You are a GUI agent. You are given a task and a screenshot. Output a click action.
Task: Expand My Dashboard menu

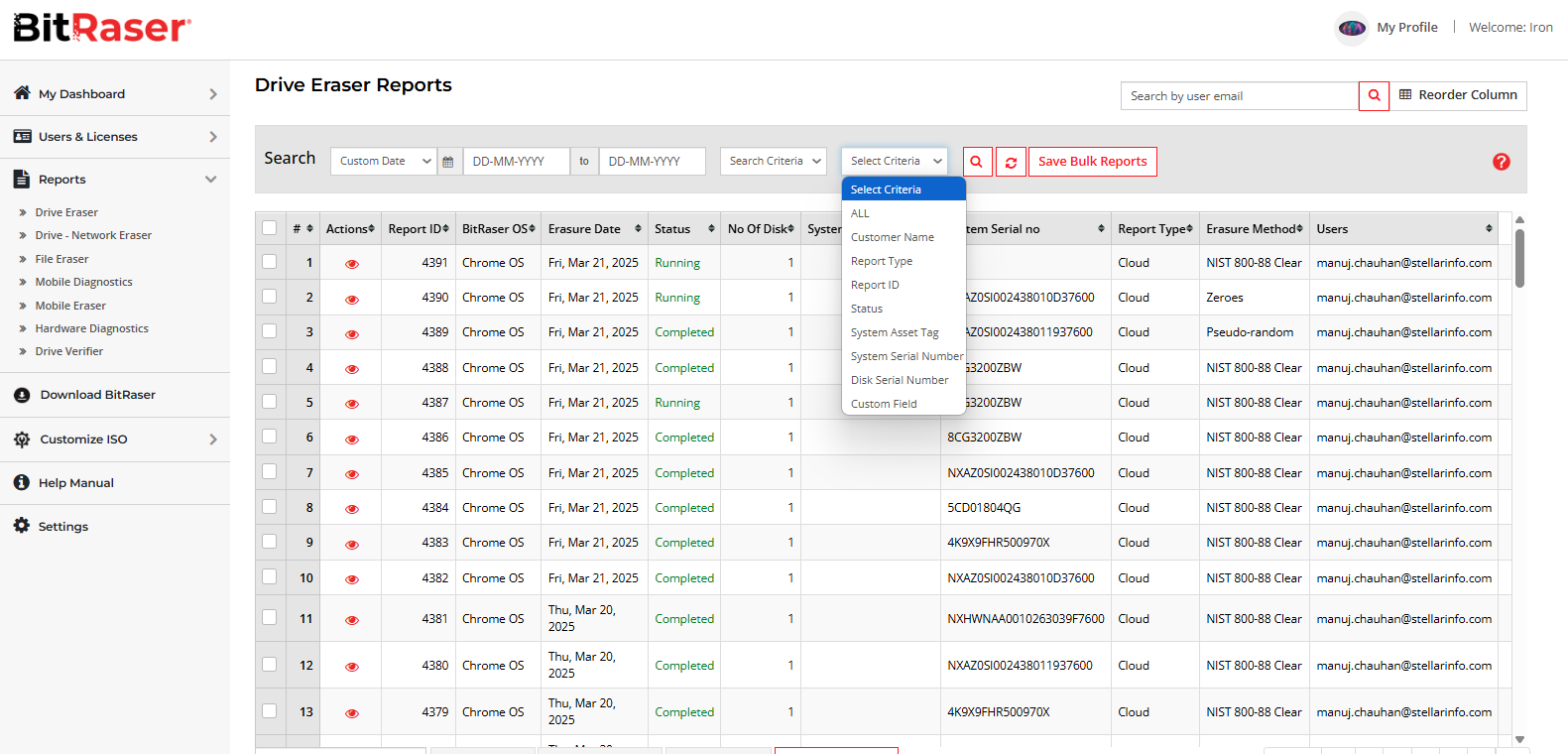[x=115, y=94]
